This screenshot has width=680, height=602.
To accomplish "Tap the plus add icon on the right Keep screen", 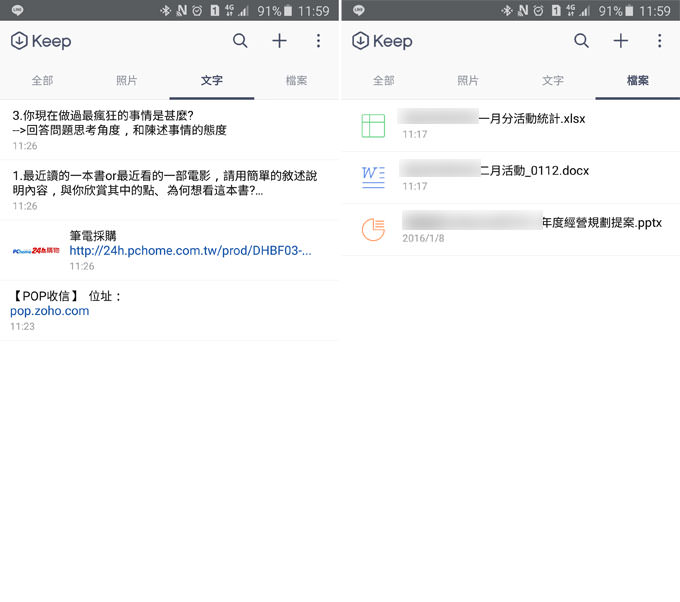I will pos(620,41).
